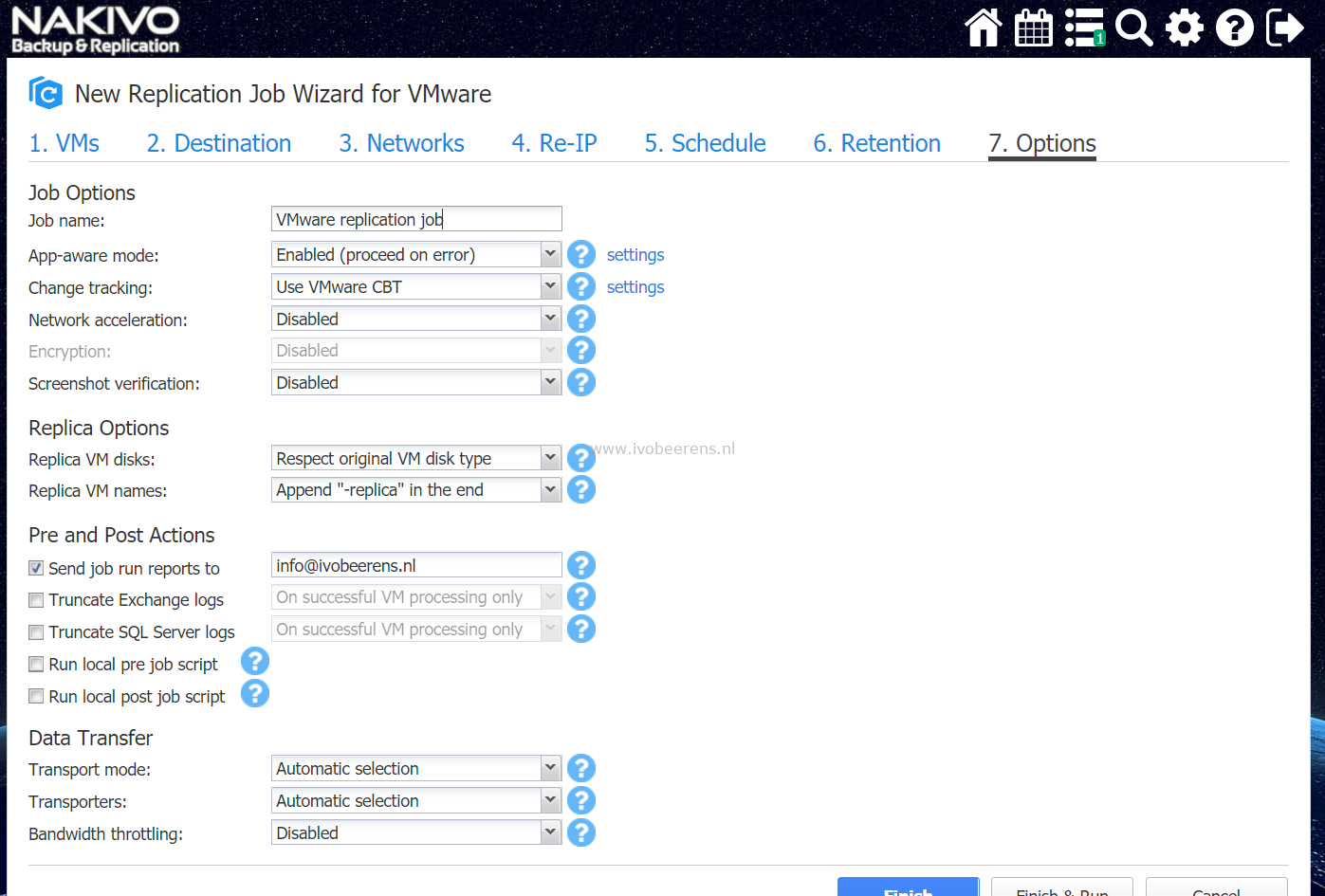Show help for Bandwidth throttling
The width and height of the screenshot is (1325, 896).
581,832
